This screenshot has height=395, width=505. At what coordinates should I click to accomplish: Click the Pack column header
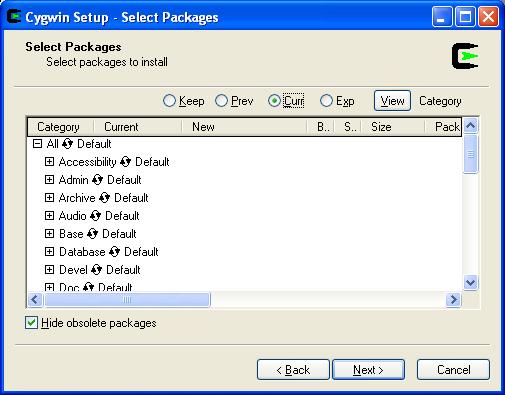[443, 127]
